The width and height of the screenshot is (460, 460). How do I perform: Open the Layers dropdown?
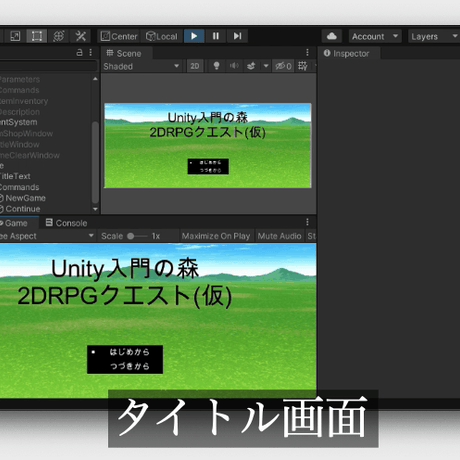click(x=434, y=36)
